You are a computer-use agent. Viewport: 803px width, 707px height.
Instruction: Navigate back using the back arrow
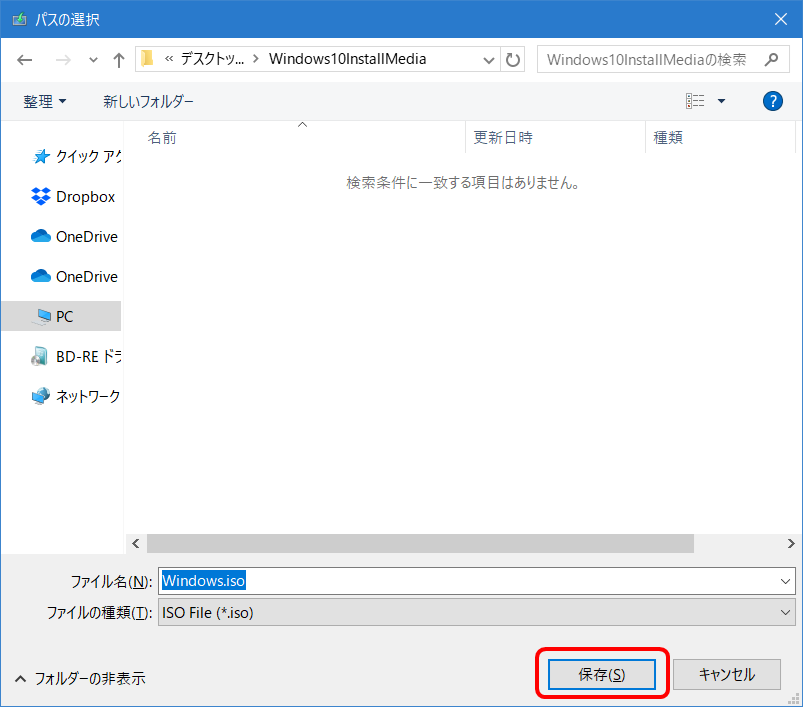[x=24, y=60]
